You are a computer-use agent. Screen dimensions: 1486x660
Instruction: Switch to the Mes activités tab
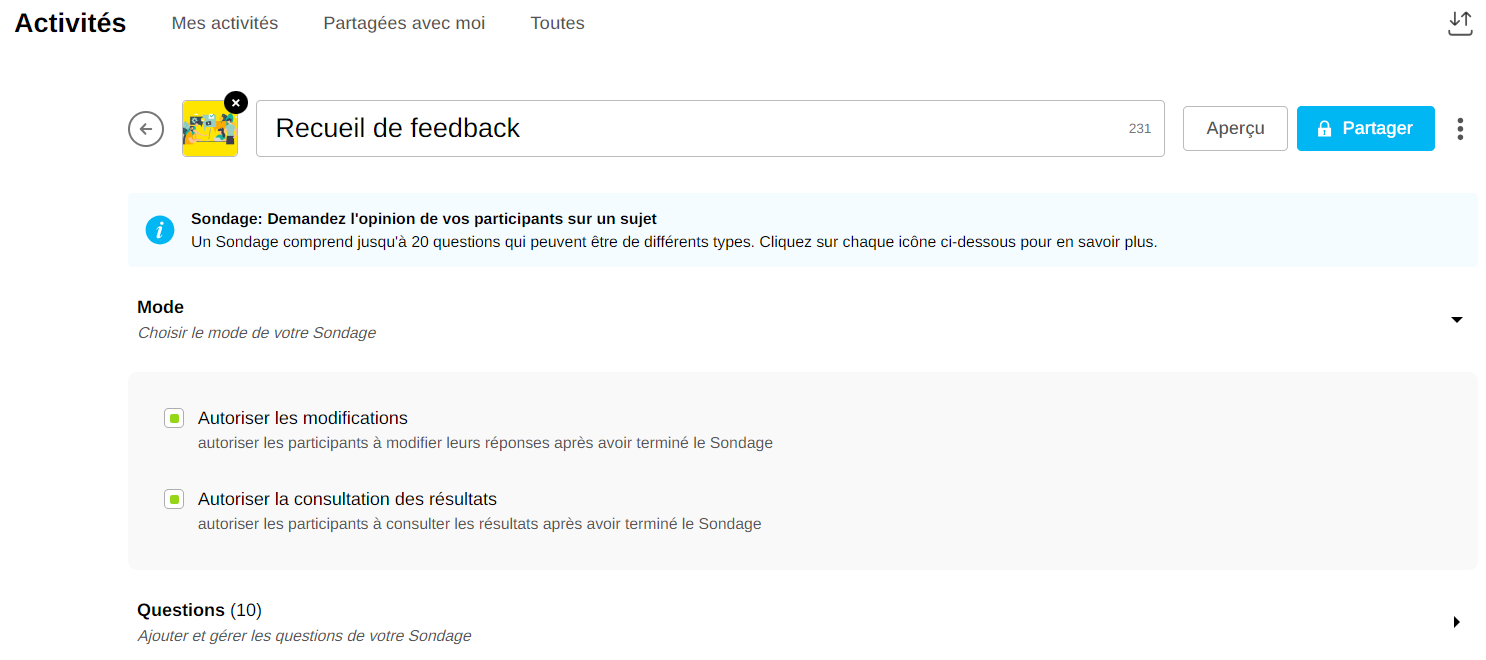click(225, 23)
